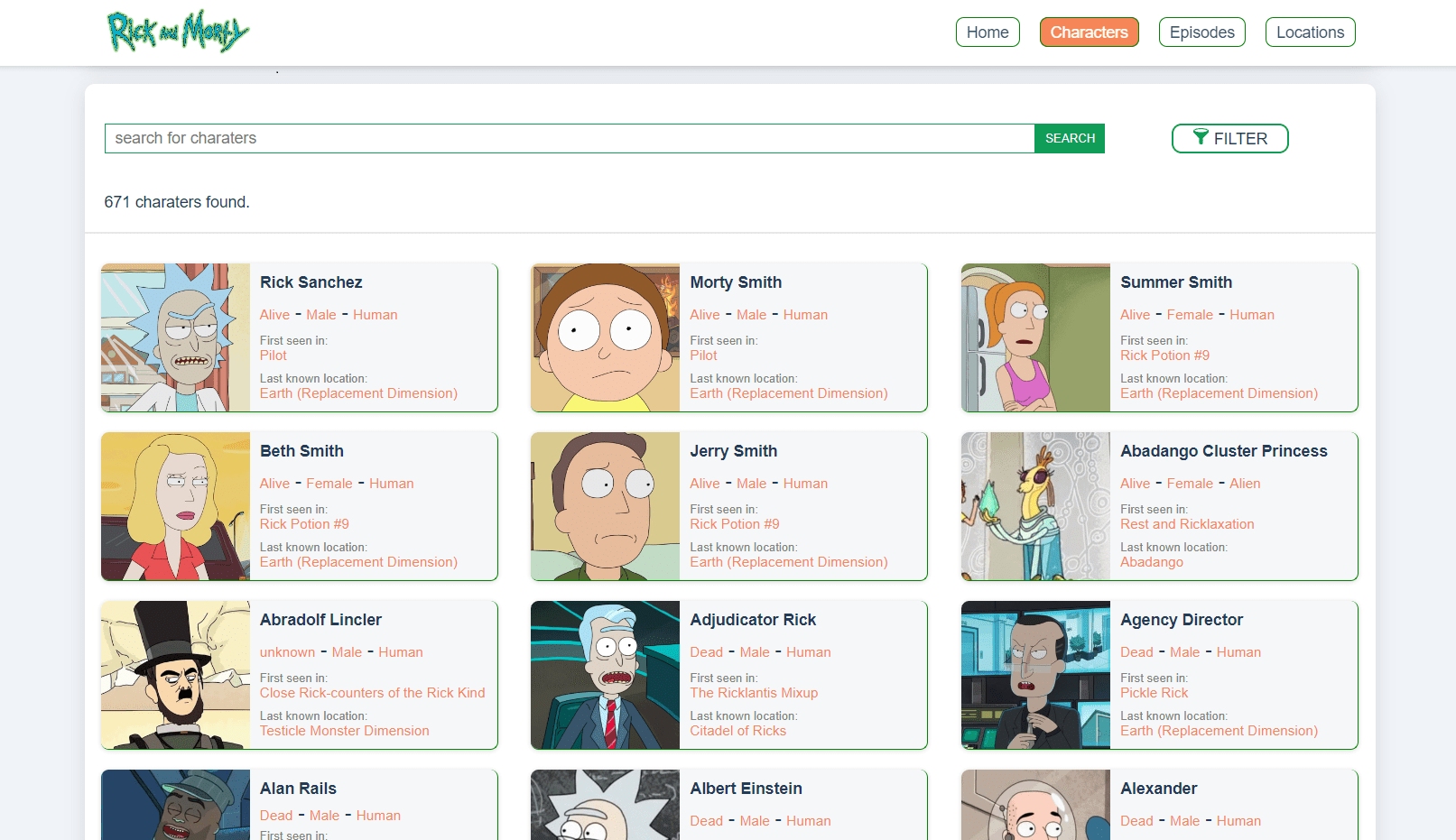The width and height of the screenshot is (1456, 840).
Task: Click The Ricklantis Mixup episode text
Action: [754, 693]
